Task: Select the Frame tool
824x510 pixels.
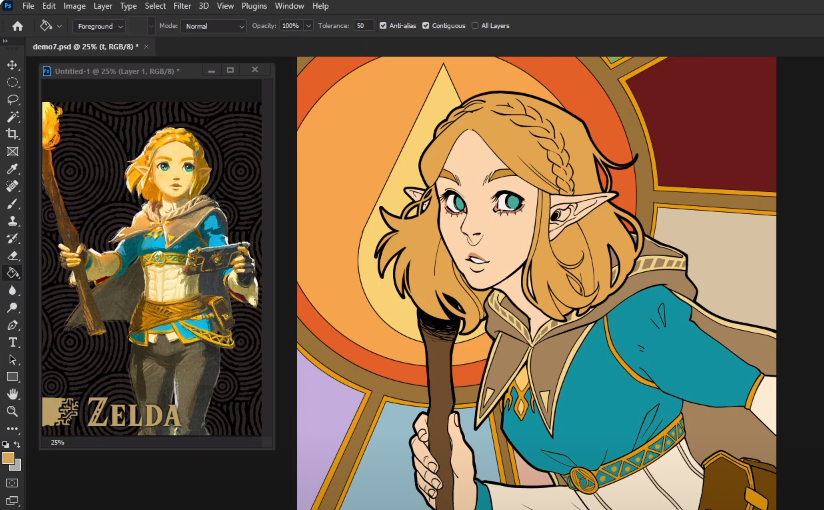Action: 12,151
